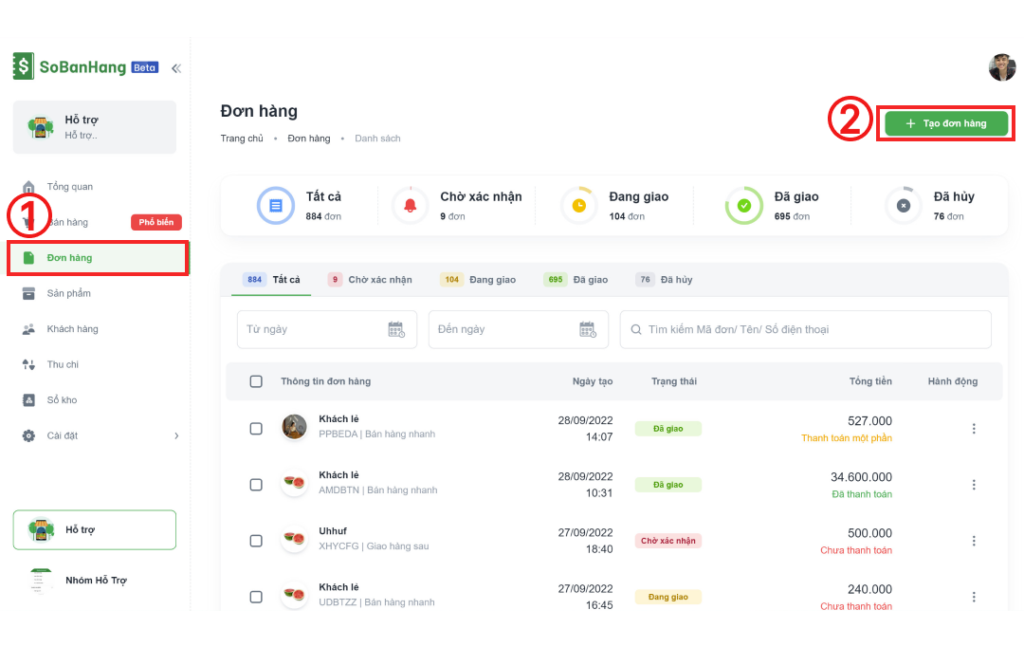Click the calendar icon in Đến ngày field
This screenshot has width=1024, height=647.
587,329
